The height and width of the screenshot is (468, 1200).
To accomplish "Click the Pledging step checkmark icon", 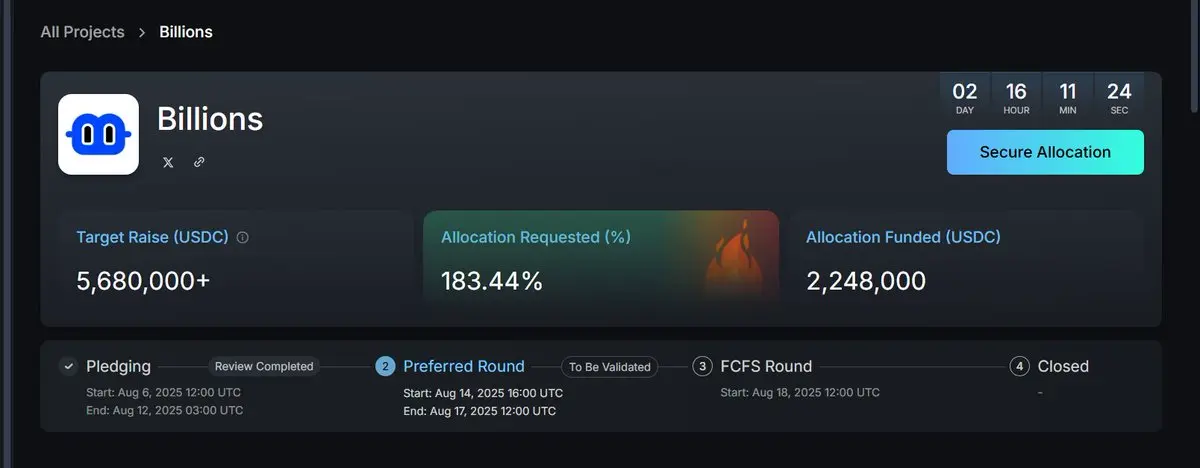I will (68, 366).
